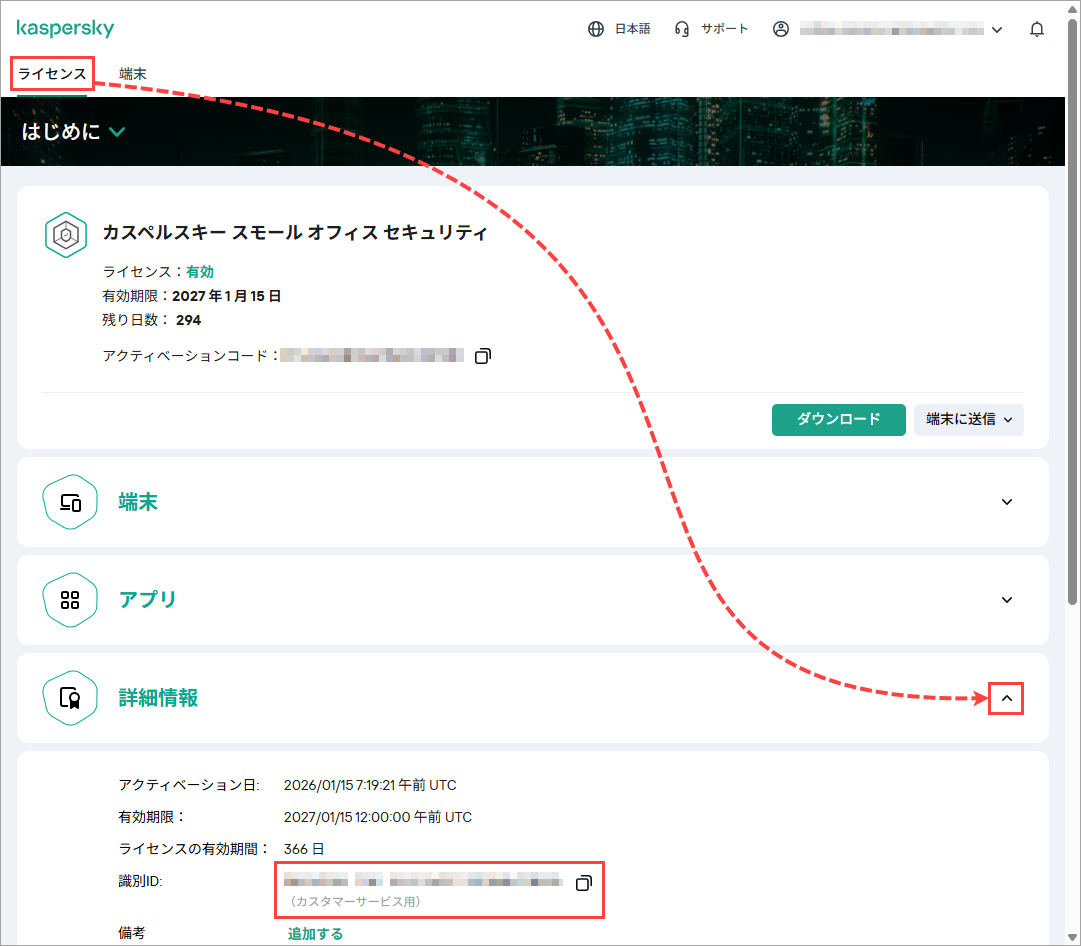1081x946 pixels.
Task: Copy the activation code
Action: (x=483, y=356)
